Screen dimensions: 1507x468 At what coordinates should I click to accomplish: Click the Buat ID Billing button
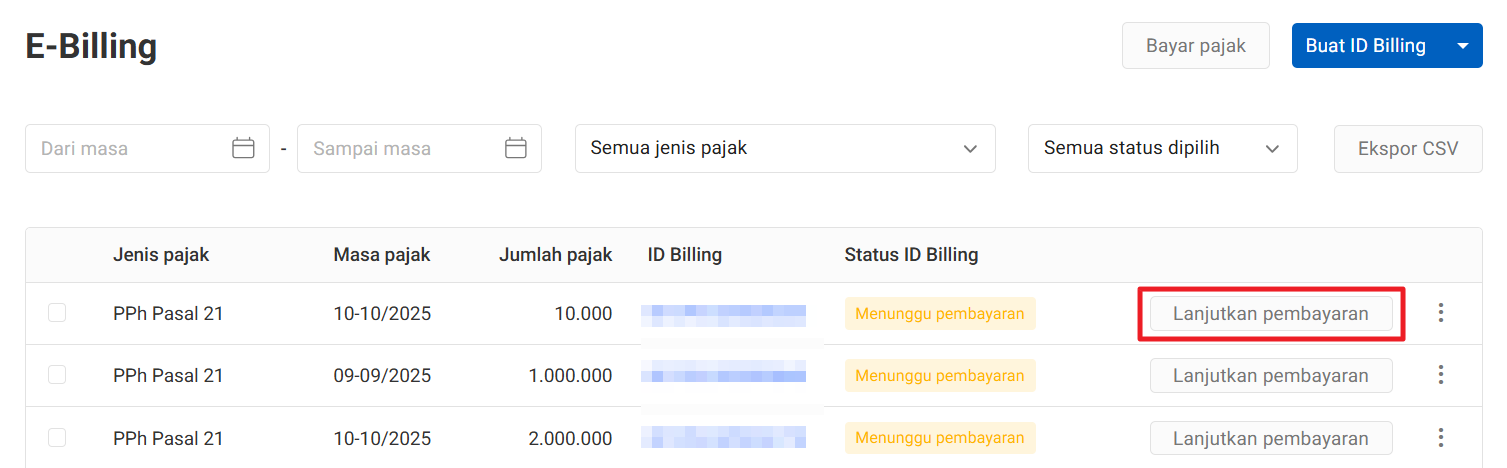click(1365, 46)
